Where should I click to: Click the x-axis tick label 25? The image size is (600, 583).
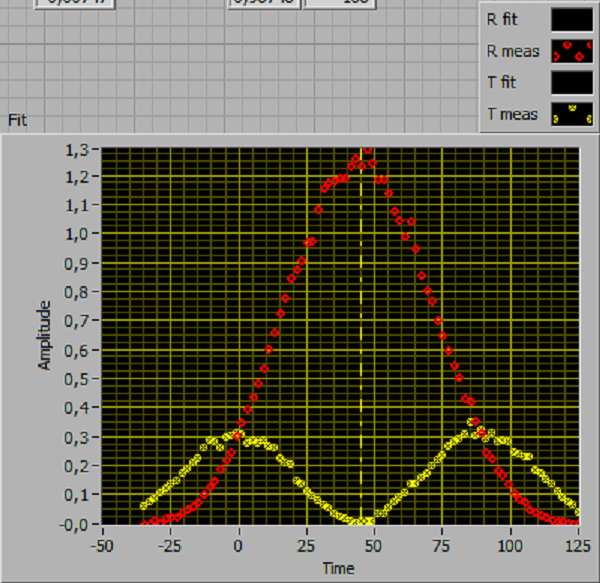pos(306,546)
